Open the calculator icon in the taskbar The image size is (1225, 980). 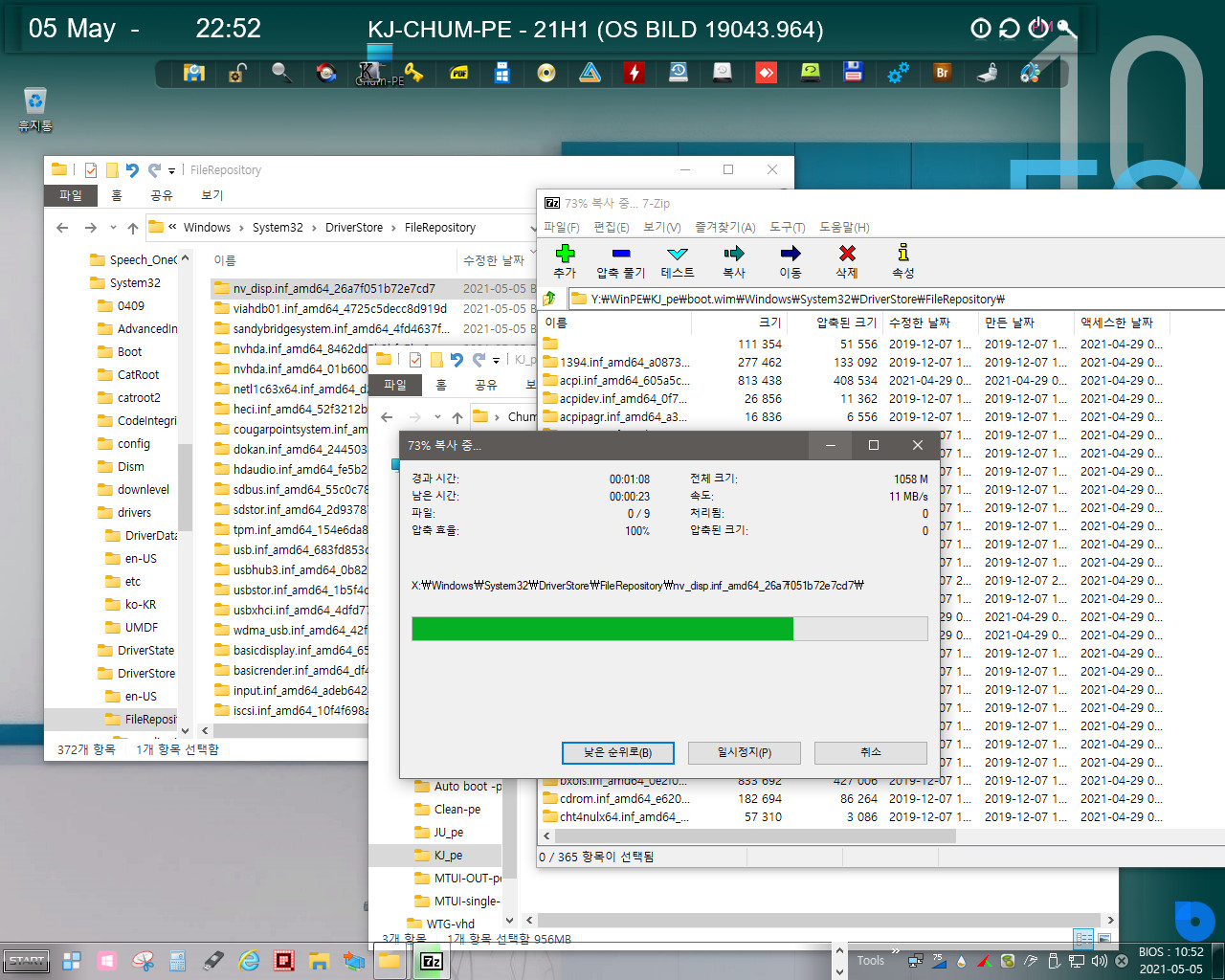[x=178, y=960]
